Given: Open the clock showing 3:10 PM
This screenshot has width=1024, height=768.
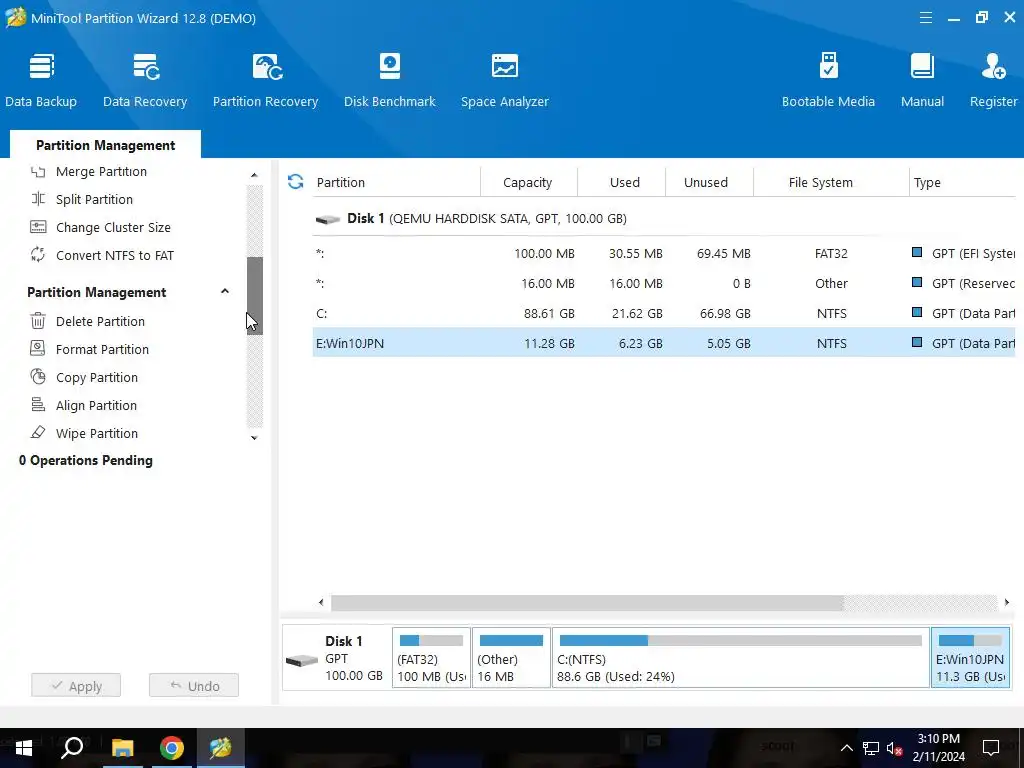Looking at the screenshot, I should [x=938, y=748].
